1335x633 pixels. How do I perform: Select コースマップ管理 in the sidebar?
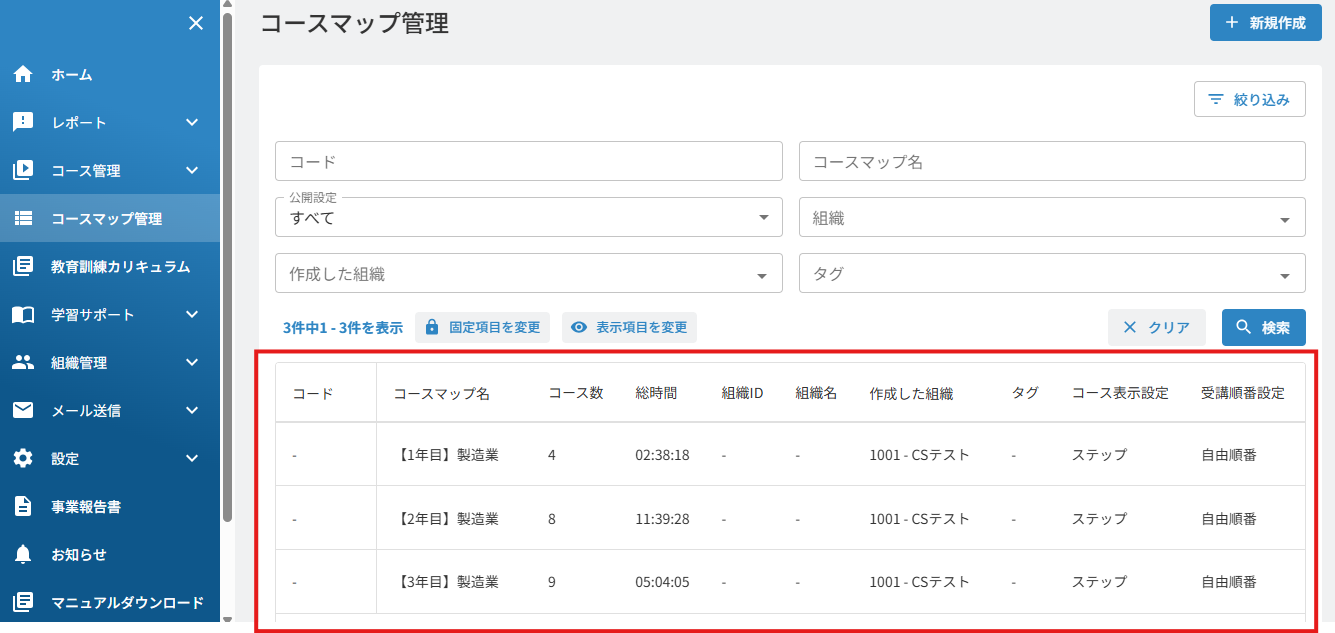(x=110, y=219)
